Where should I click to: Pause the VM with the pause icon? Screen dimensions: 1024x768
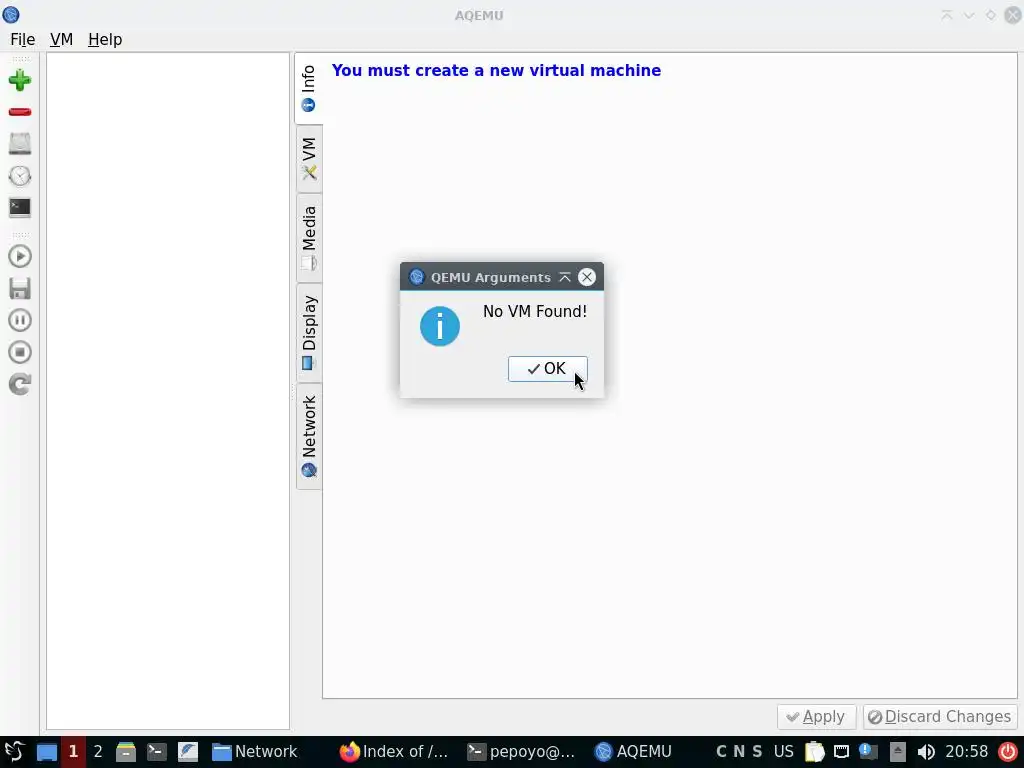[20, 320]
